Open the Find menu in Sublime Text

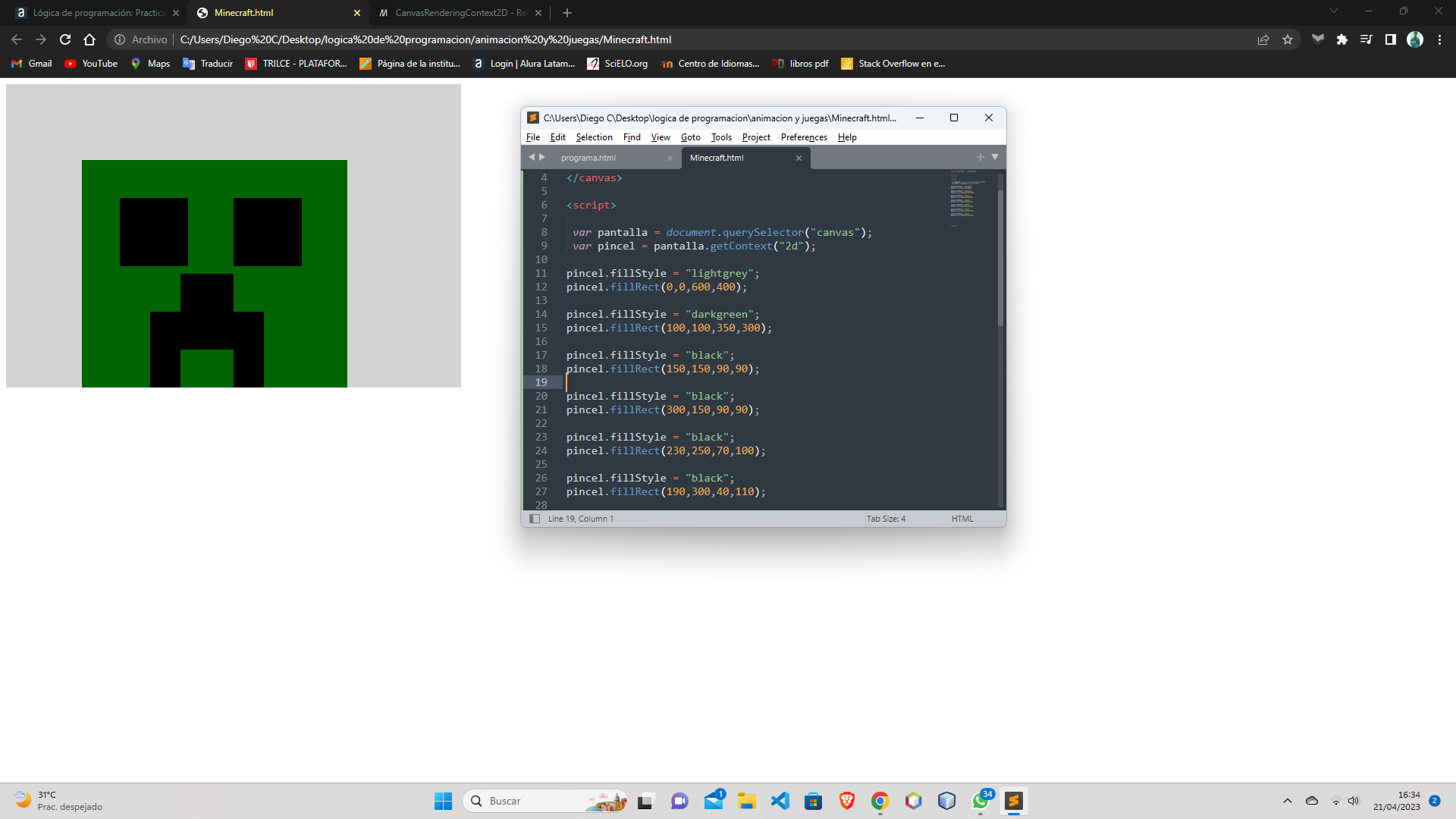click(632, 137)
